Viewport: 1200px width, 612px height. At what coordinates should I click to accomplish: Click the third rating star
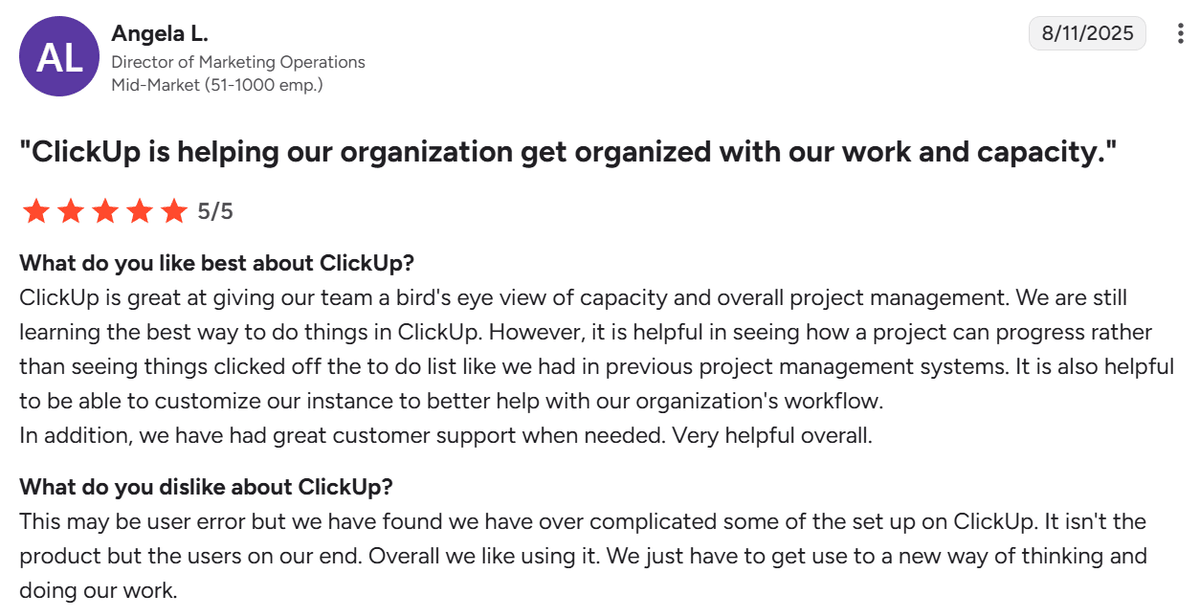(105, 211)
